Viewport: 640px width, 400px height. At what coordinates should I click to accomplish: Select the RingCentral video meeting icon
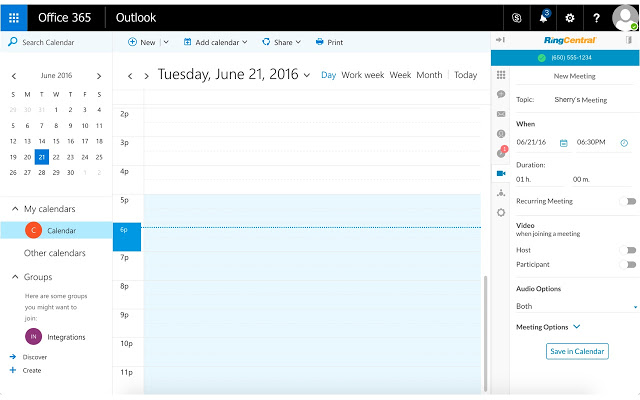point(501,172)
